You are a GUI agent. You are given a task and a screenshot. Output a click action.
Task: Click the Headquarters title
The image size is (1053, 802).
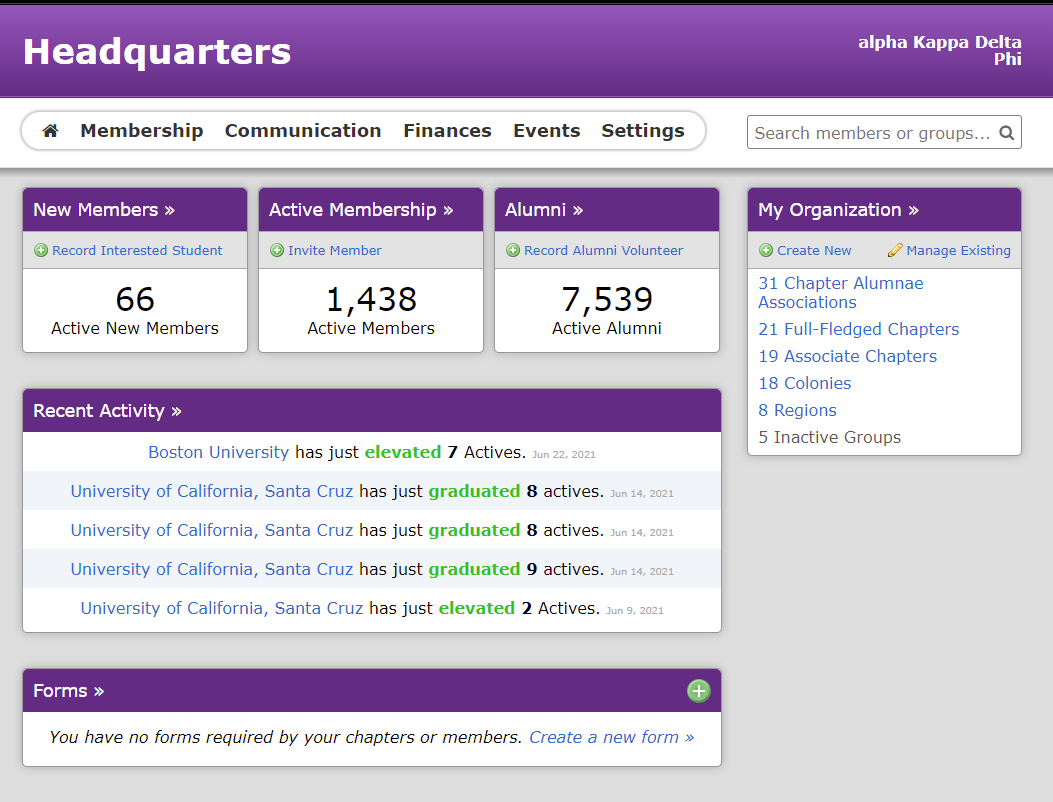tap(157, 52)
